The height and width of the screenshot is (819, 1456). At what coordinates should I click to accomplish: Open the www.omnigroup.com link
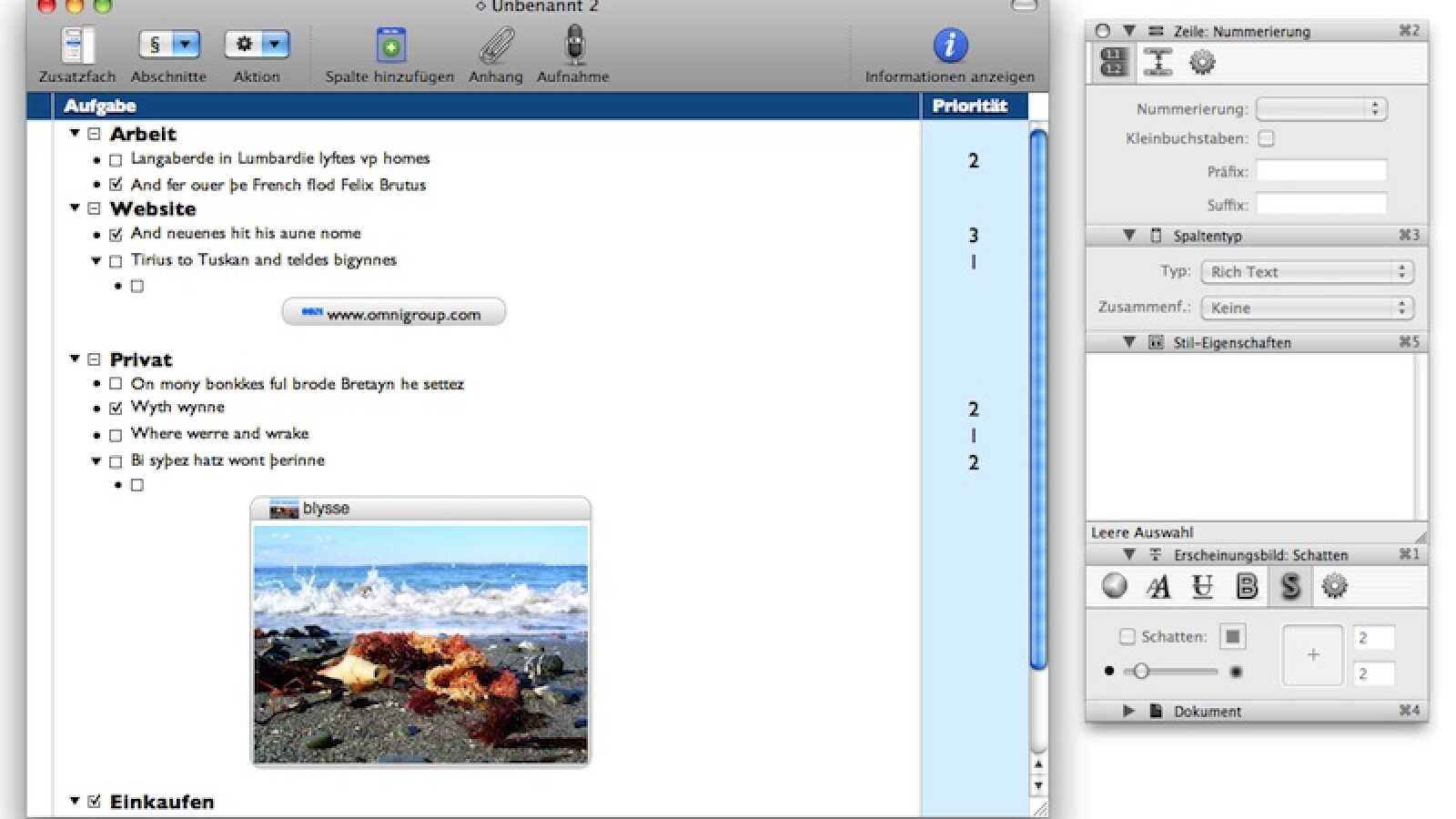[394, 314]
